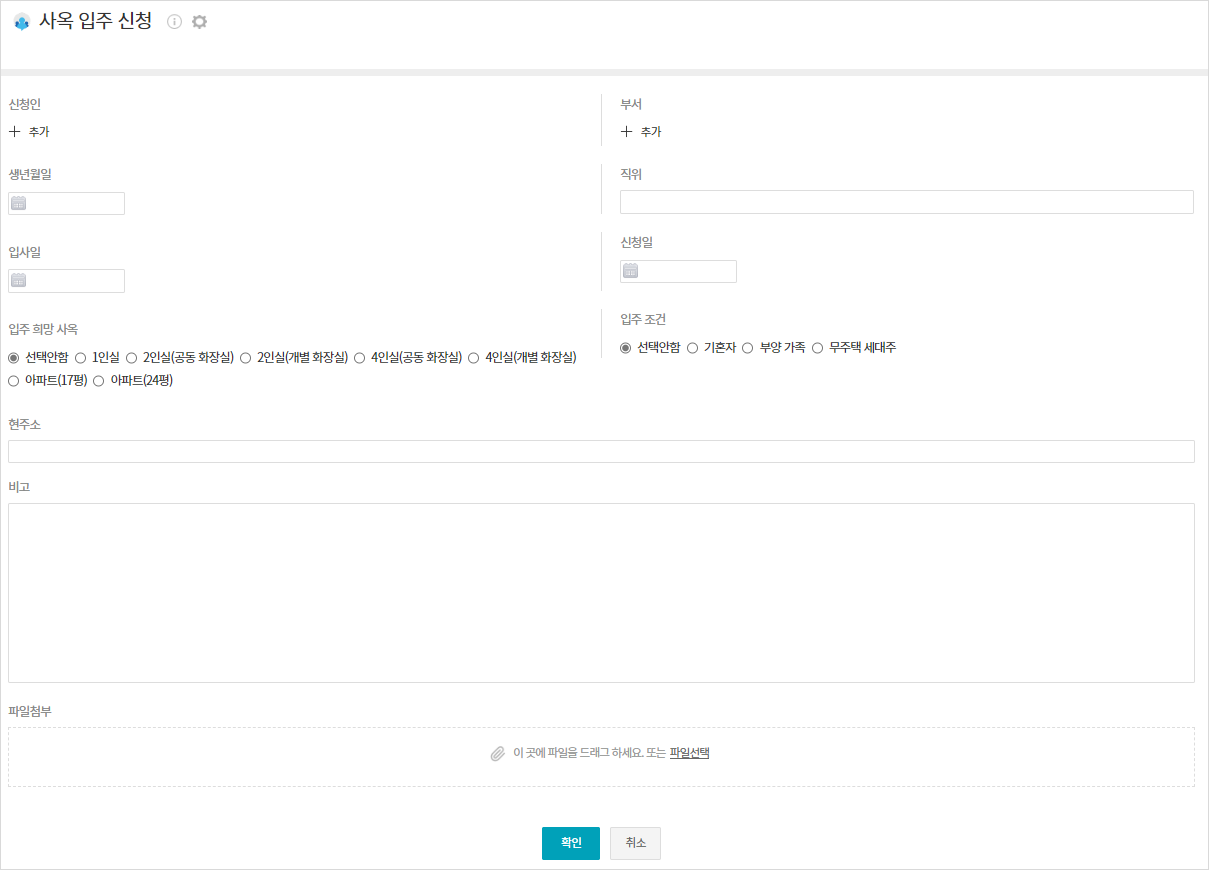The height and width of the screenshot is (870, 1209).
Task: Select 기혼자 under 입주 조건
Action: pos(692,348)
